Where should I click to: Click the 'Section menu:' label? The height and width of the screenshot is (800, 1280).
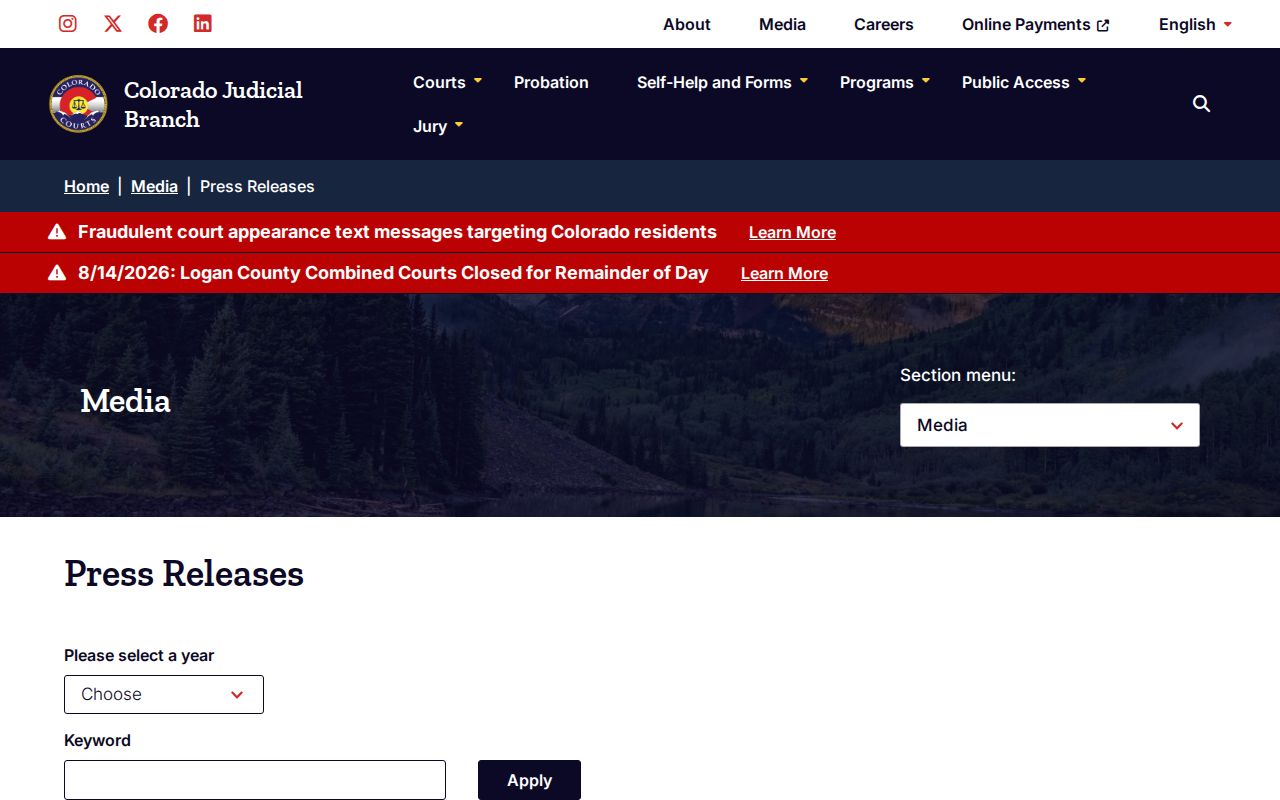pyautogui.click(x=958, y=375)
